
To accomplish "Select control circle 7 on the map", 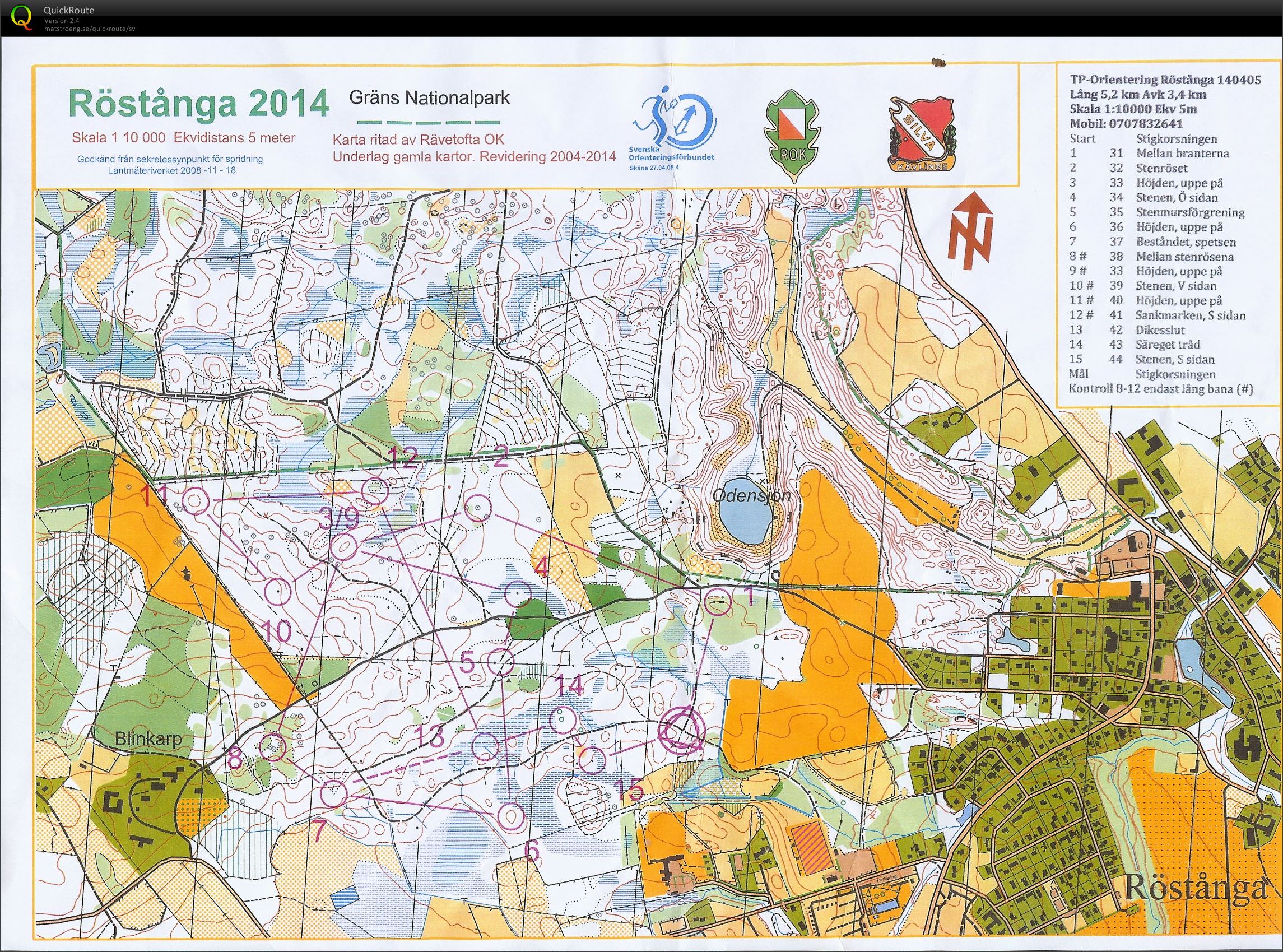I will (x=333, y=793).
